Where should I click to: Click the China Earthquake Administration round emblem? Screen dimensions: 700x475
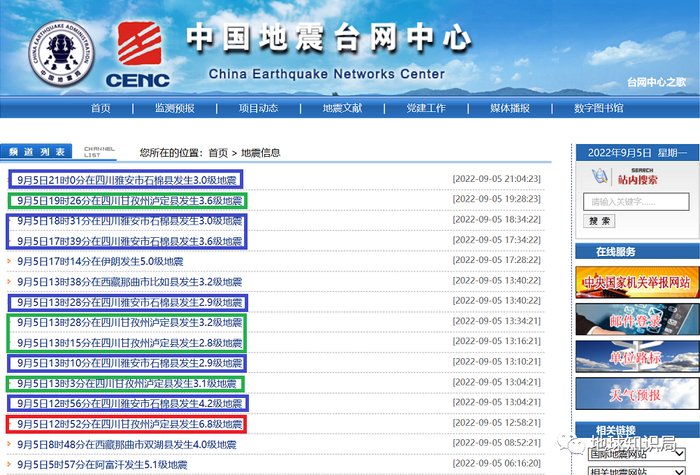pyautogui.click(x=61, y=54)
